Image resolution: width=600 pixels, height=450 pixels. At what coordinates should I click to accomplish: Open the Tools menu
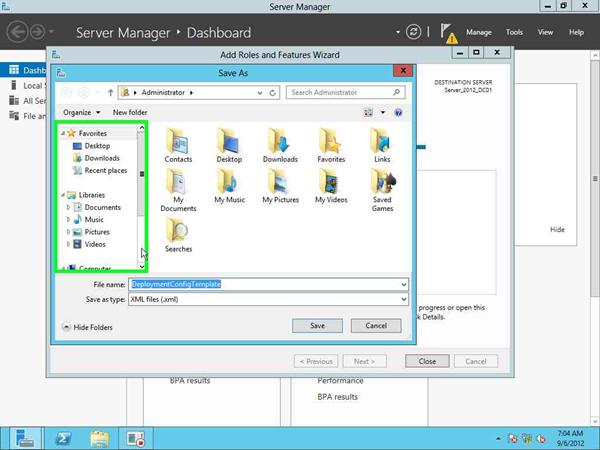click(x=514, y=32)
